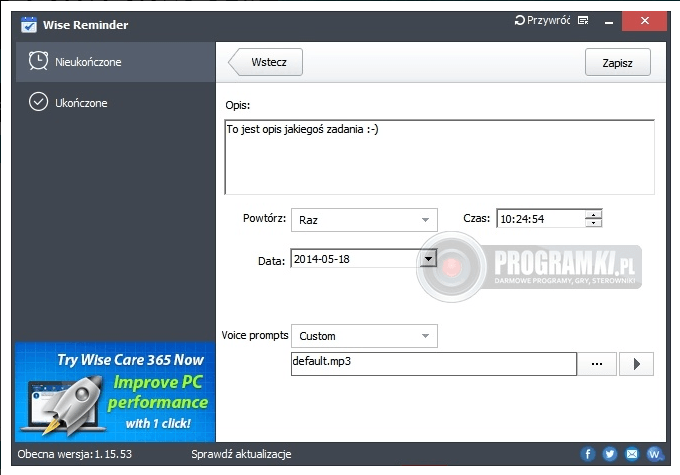Open the Facebook icon in the status bar

588,454
